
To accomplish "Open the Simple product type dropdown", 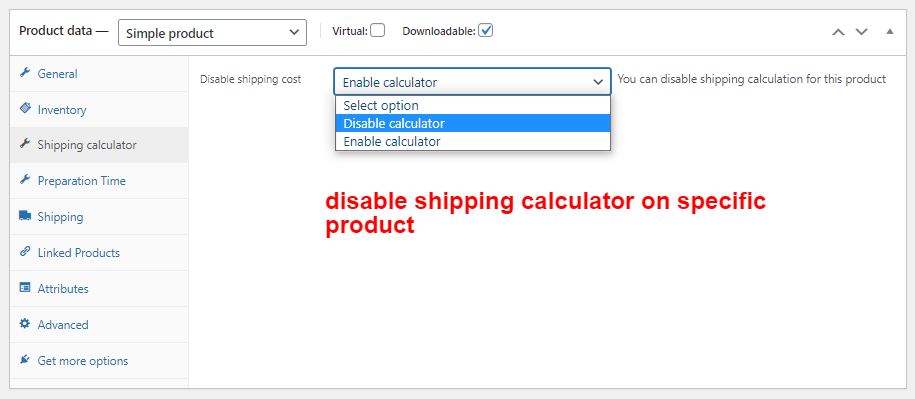I will (x=212, y=33).
